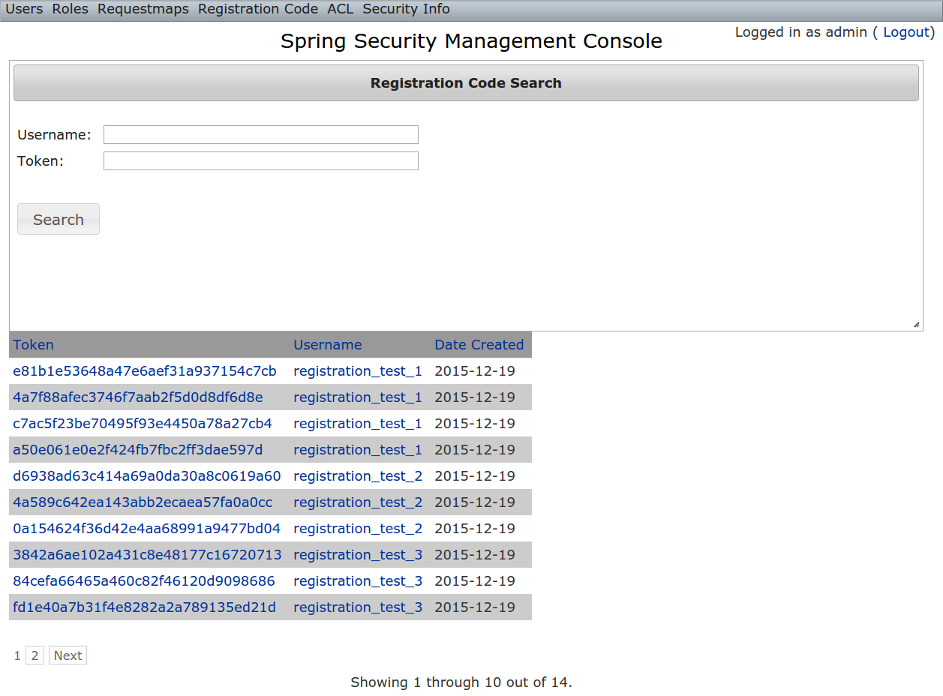Open the Users menu item

[x=23, y=9]
